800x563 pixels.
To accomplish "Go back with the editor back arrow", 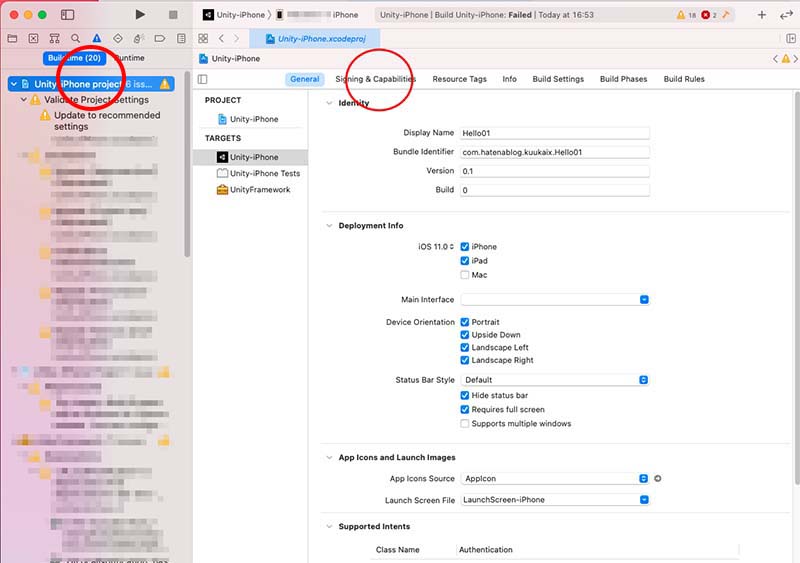I will [x=221, y=38].
